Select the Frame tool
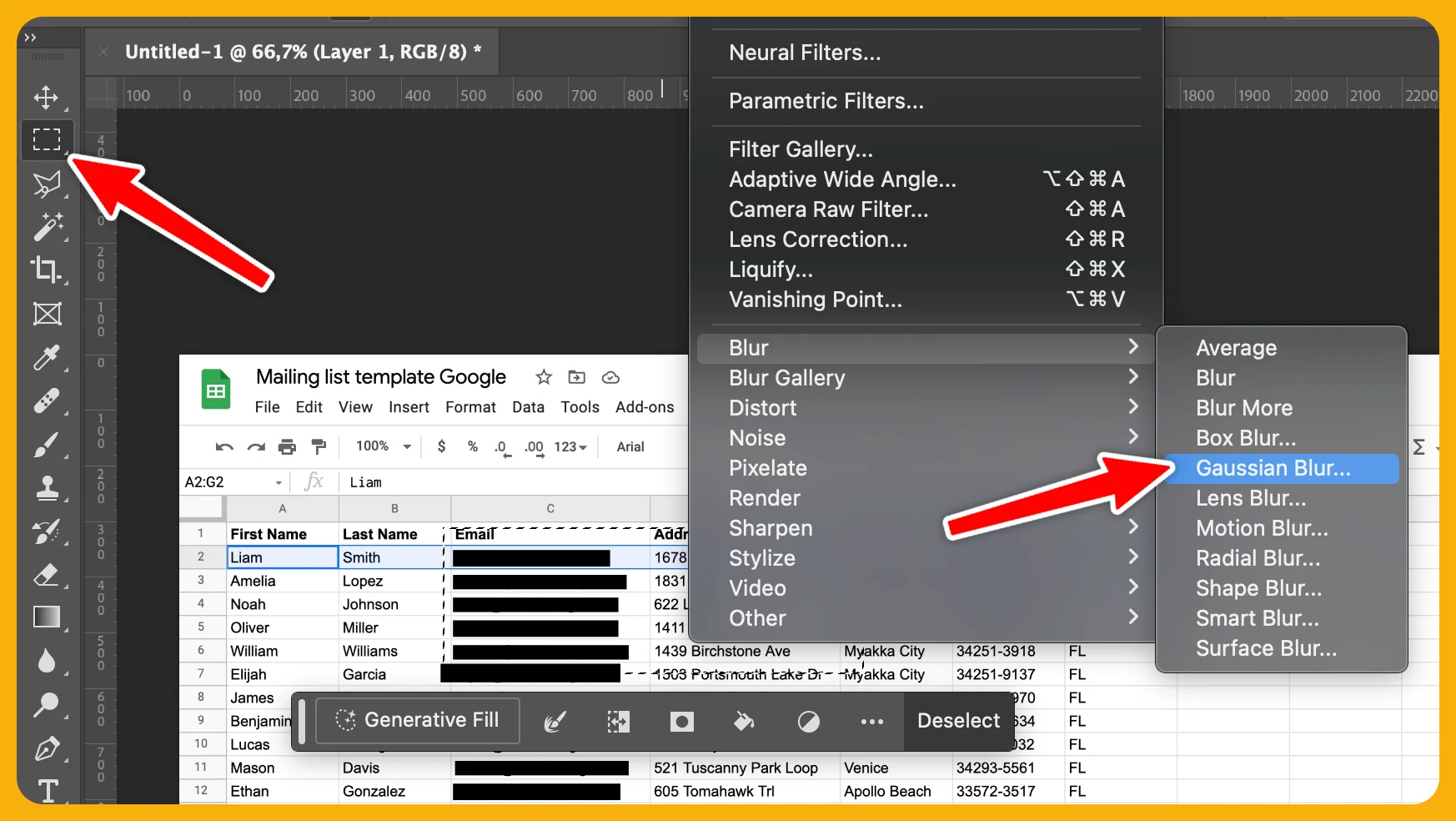Viewport: 1456px width, 821px height. 47,315
